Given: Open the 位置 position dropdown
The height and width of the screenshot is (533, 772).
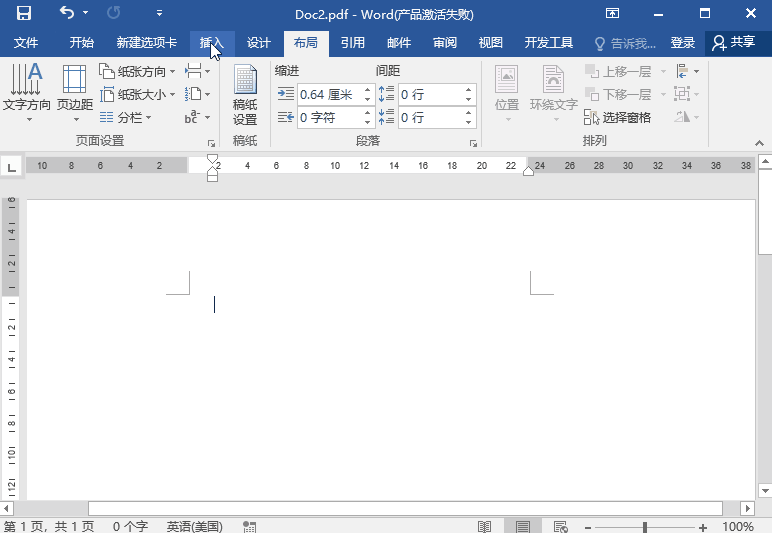Looking at the screenshot, I should (x=507, y=93).
